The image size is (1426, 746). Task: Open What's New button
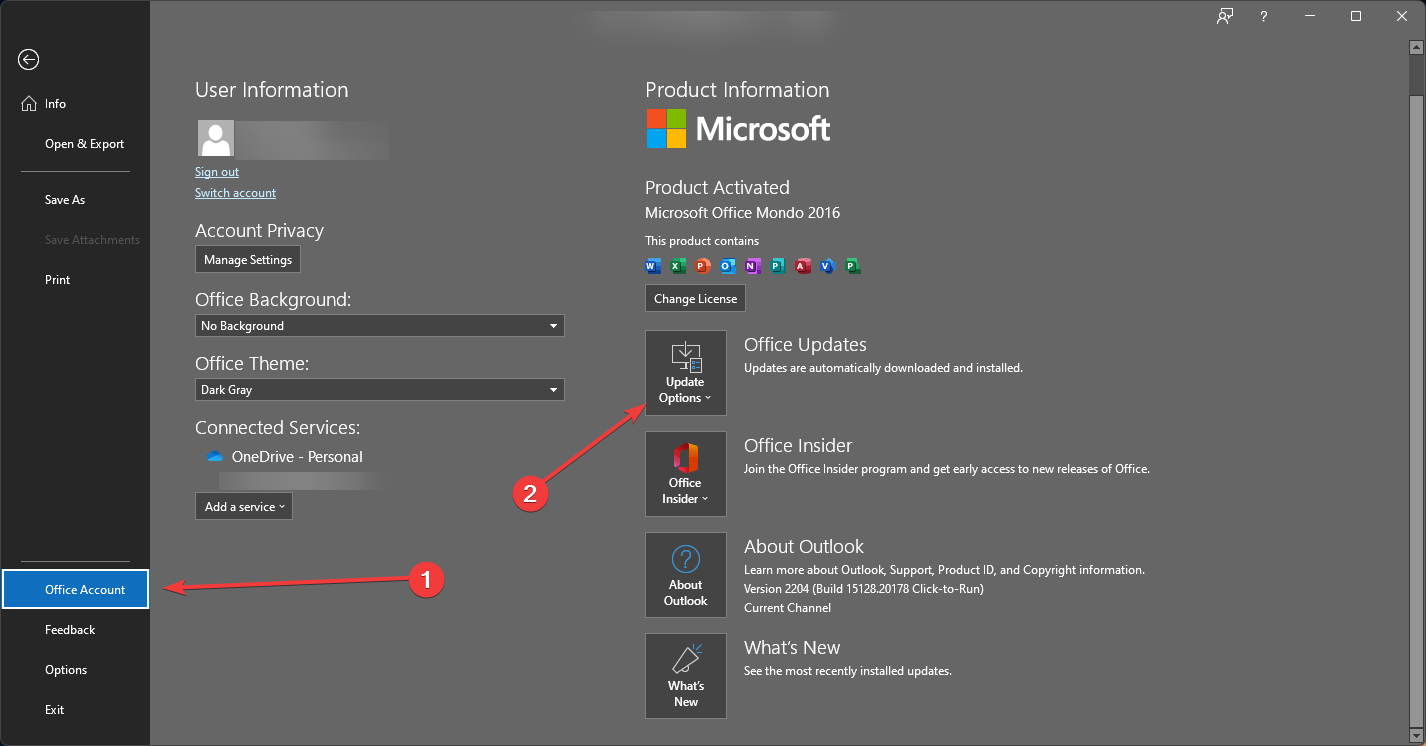point(686,676)
